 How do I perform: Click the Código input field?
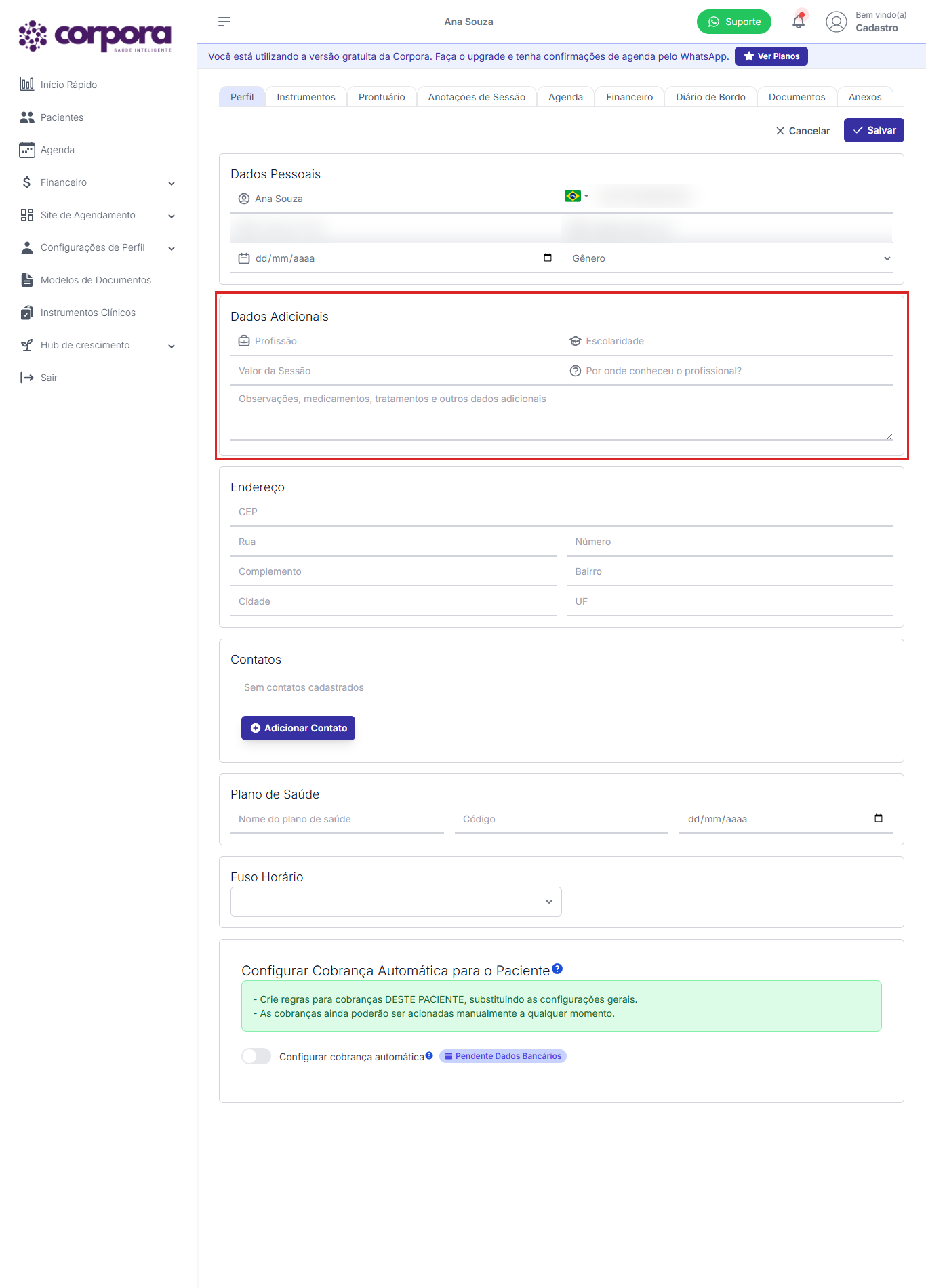point(561,819)
